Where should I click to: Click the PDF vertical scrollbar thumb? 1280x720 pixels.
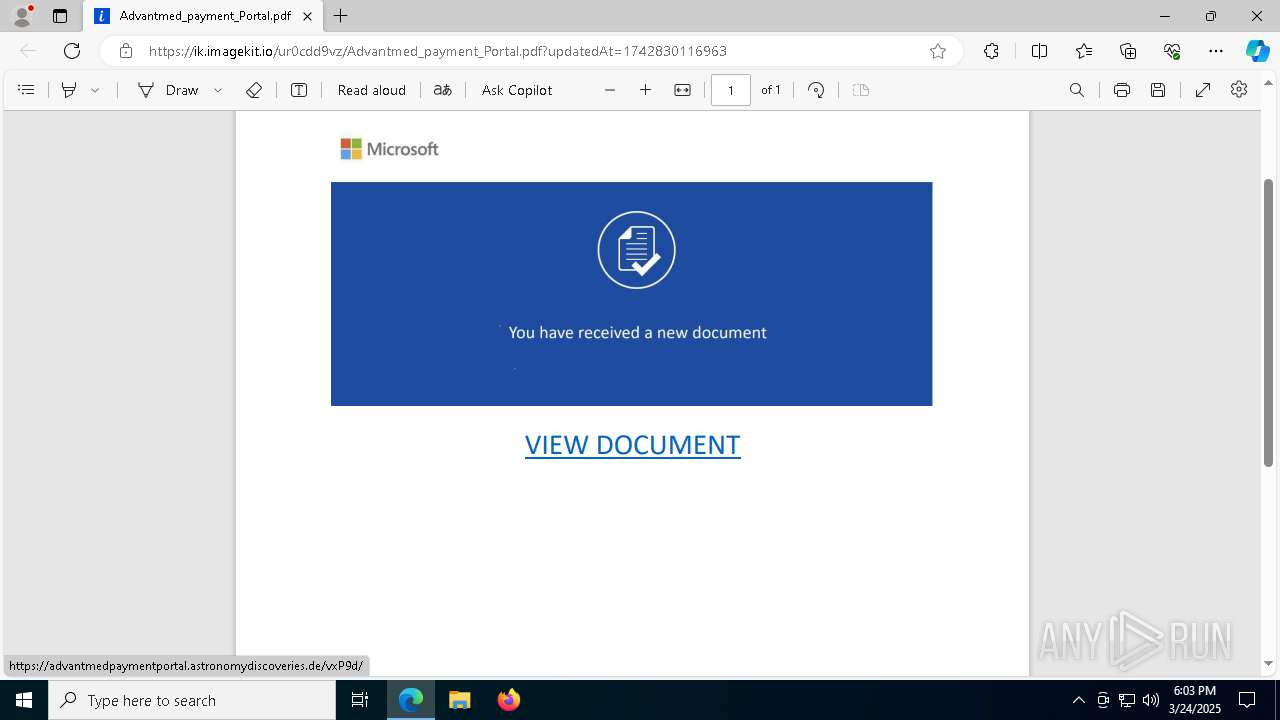[1269, 322]
